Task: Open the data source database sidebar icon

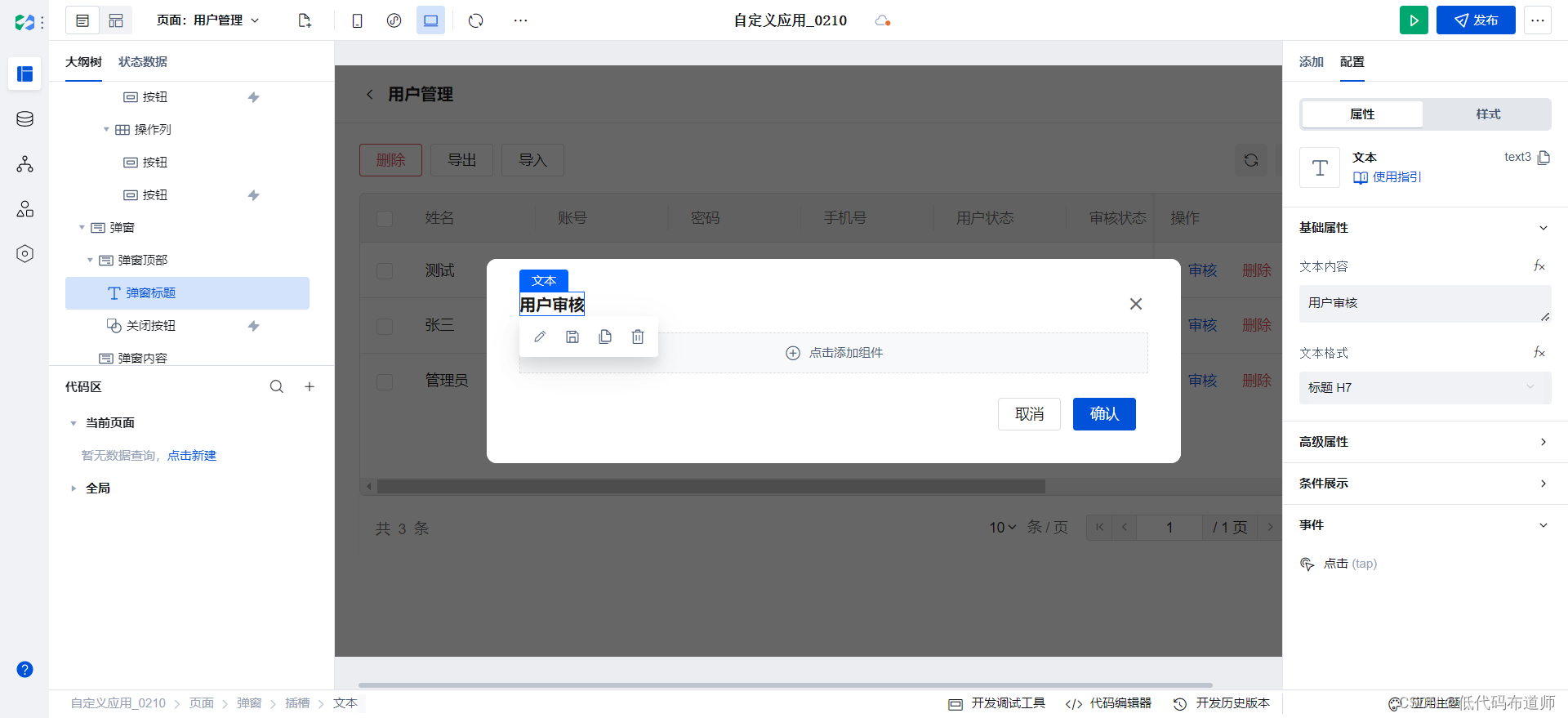Action: [x=25, y=119]
